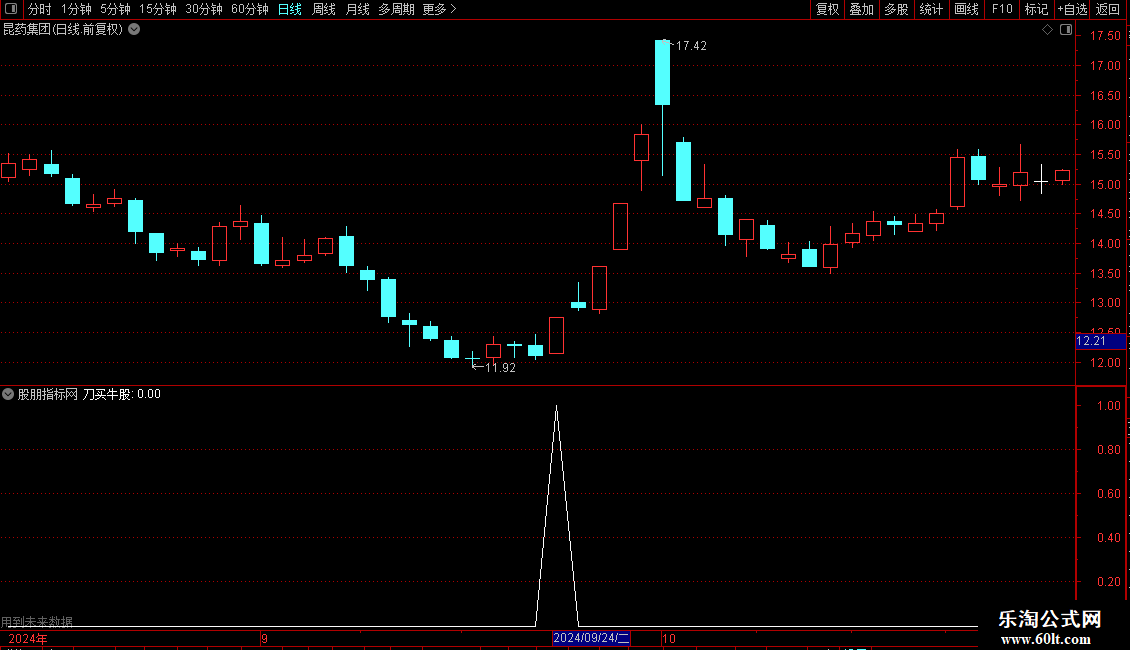Toggle the side panel icon in chart corner

(1066, 30)
